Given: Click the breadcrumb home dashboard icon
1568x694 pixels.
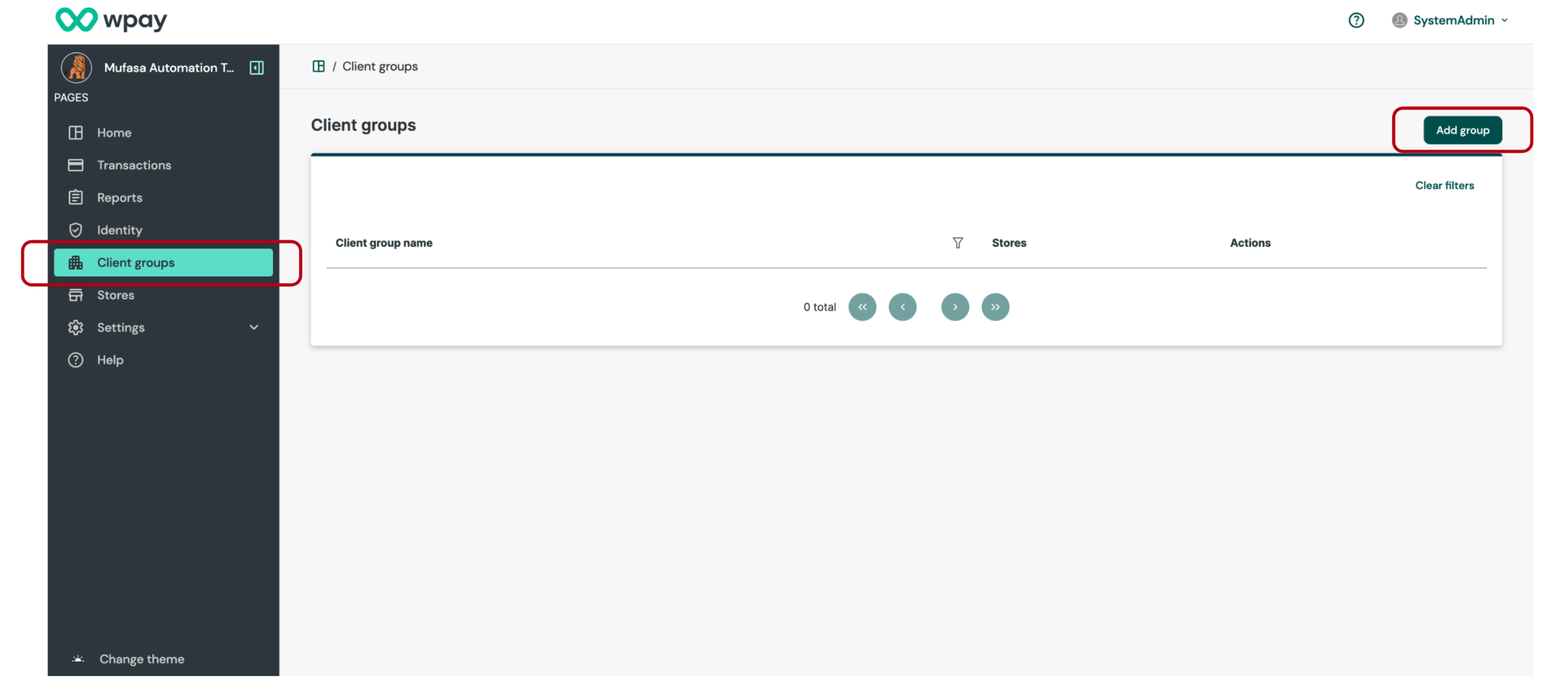Looking at the screenshot, I should click(318, 66).
